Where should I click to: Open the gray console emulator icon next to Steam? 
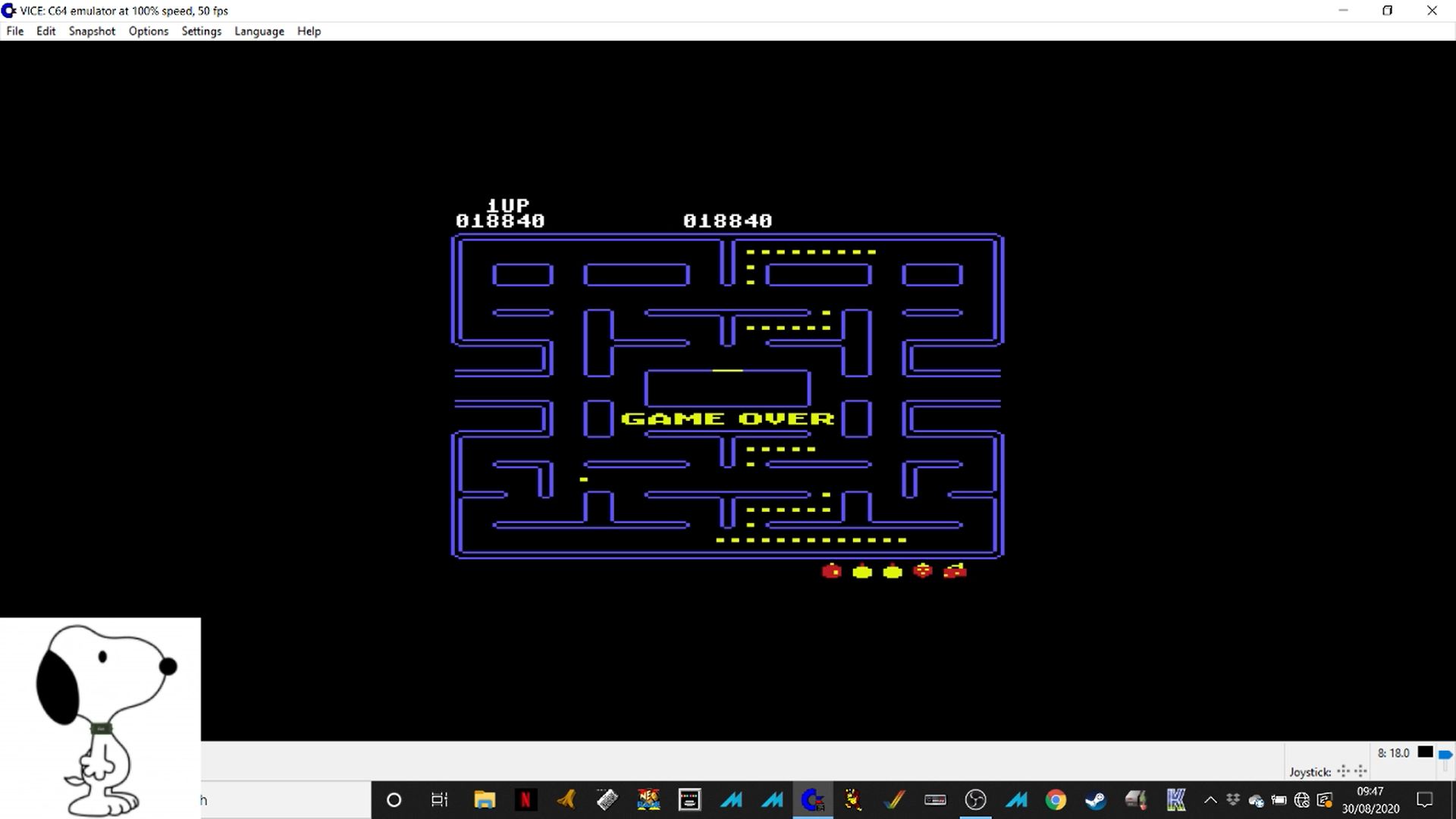point(1136,800)
